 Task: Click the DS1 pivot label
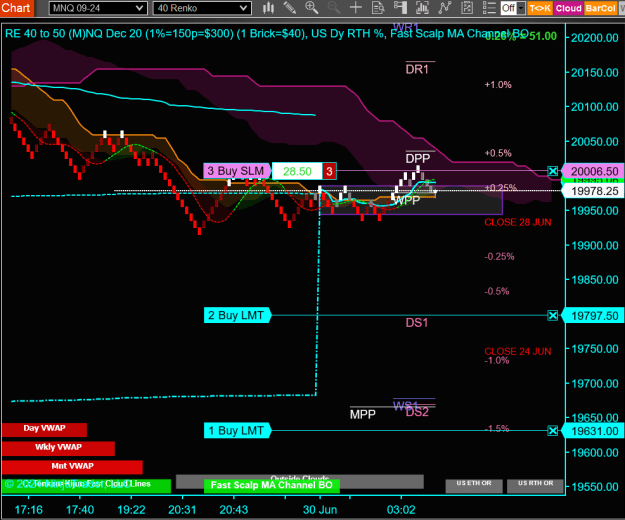point(417,323)
